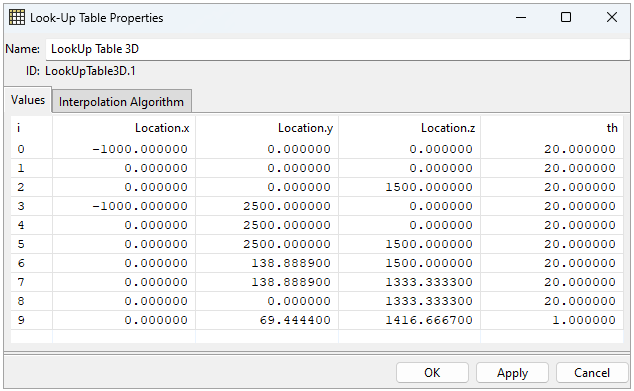Select the Values tab
The width and height of the screenshot is (634, 391).
click(28, 100)
